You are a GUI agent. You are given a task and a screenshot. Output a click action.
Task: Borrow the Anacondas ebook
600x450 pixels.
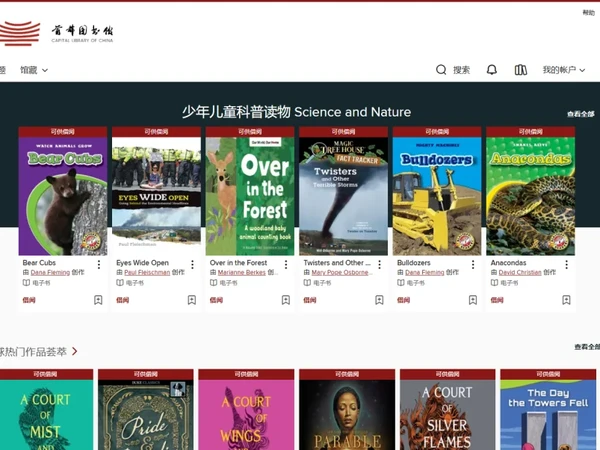(497, 300)
